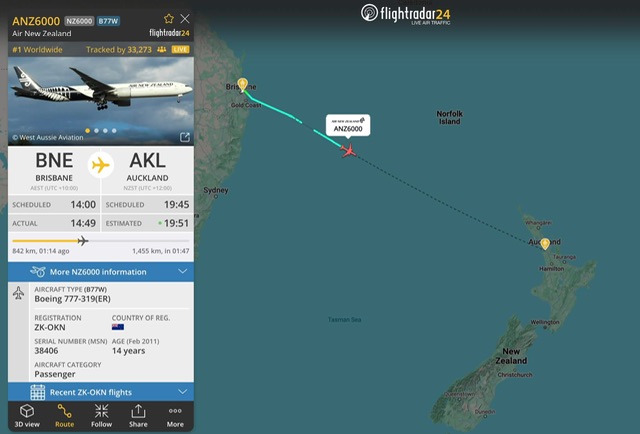This screenshot has height=434, width=640.
Task: Click the chevron beside Recent ZK-OKN flights
Action: click(182, 392)
